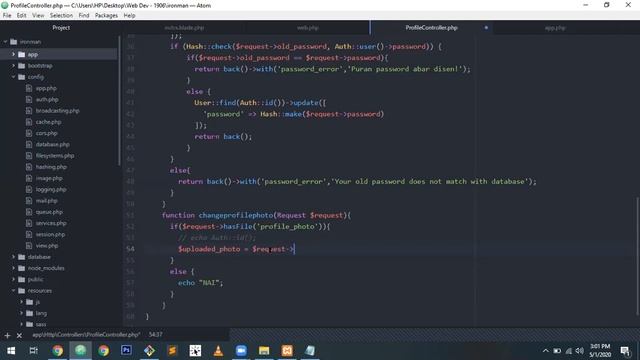Open filesystems.php from the tree

pyautogui.click(x=55, y=156)
